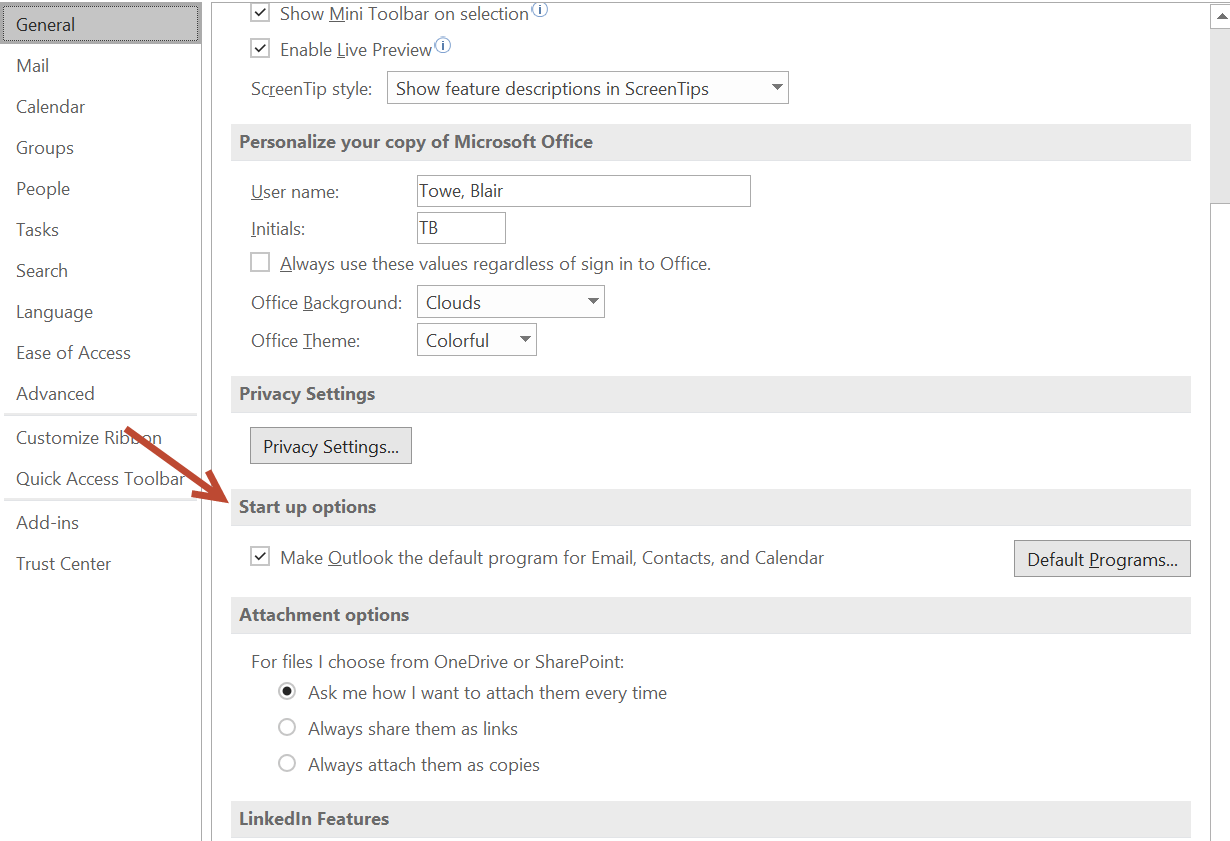
Task: Click the info icon beside Mini Toolbar option
Action: [540, 10]
